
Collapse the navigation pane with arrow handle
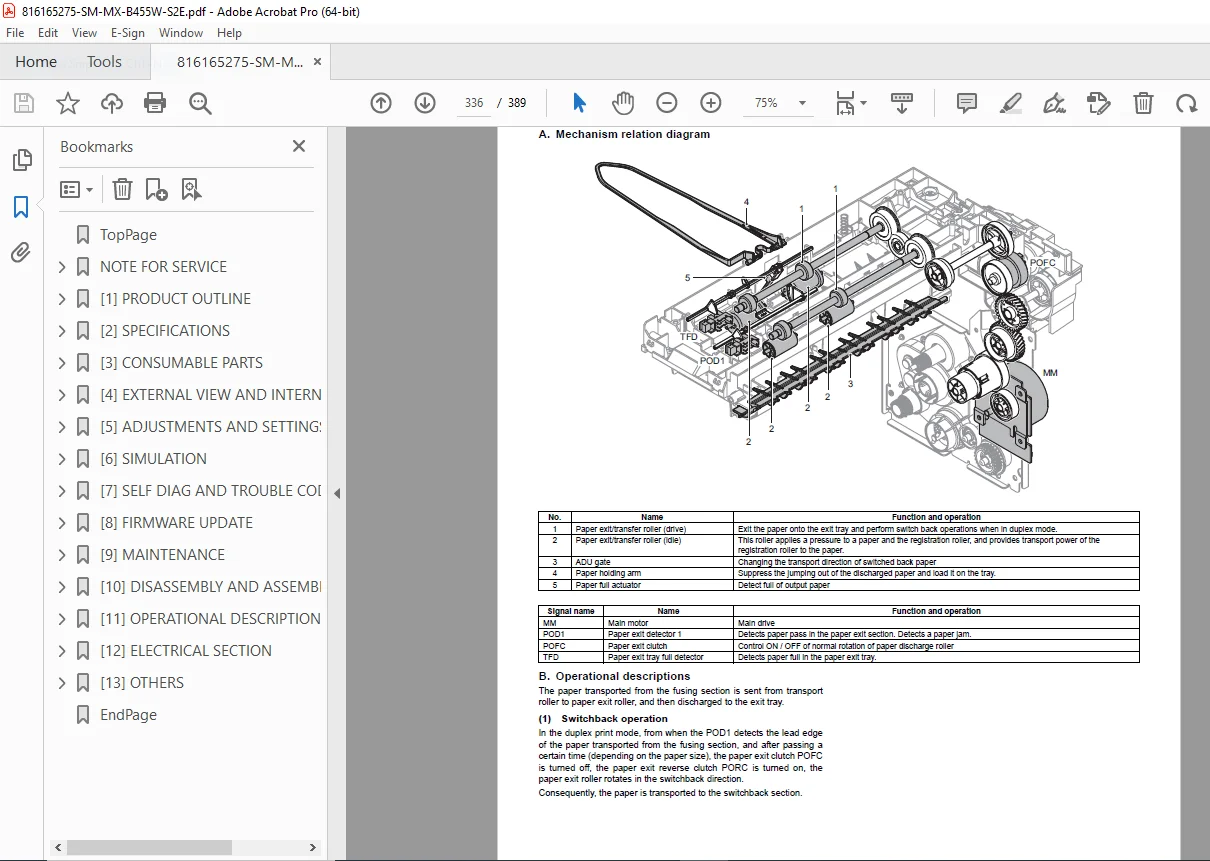click(337, 493)
